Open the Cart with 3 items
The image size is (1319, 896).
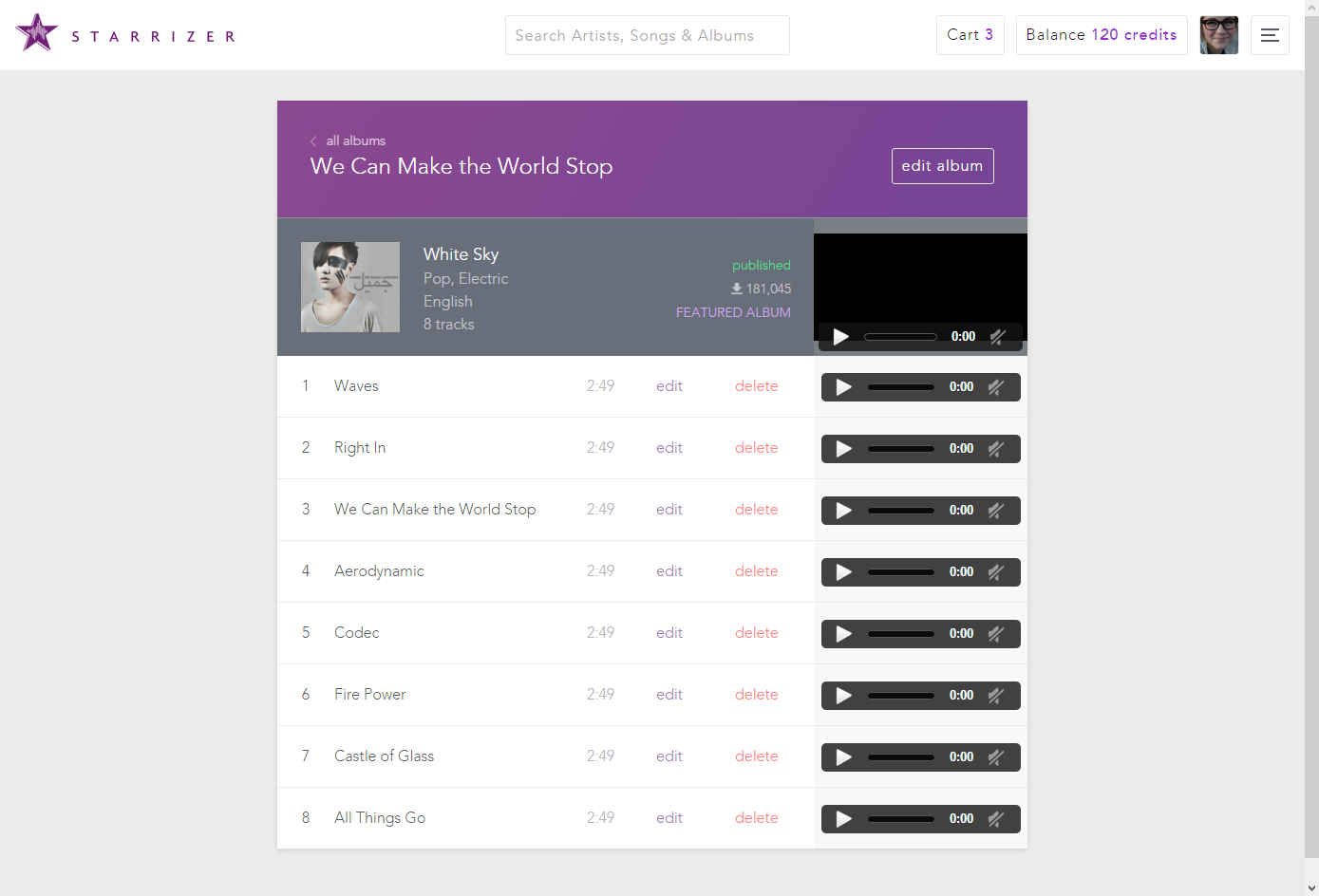970,35
